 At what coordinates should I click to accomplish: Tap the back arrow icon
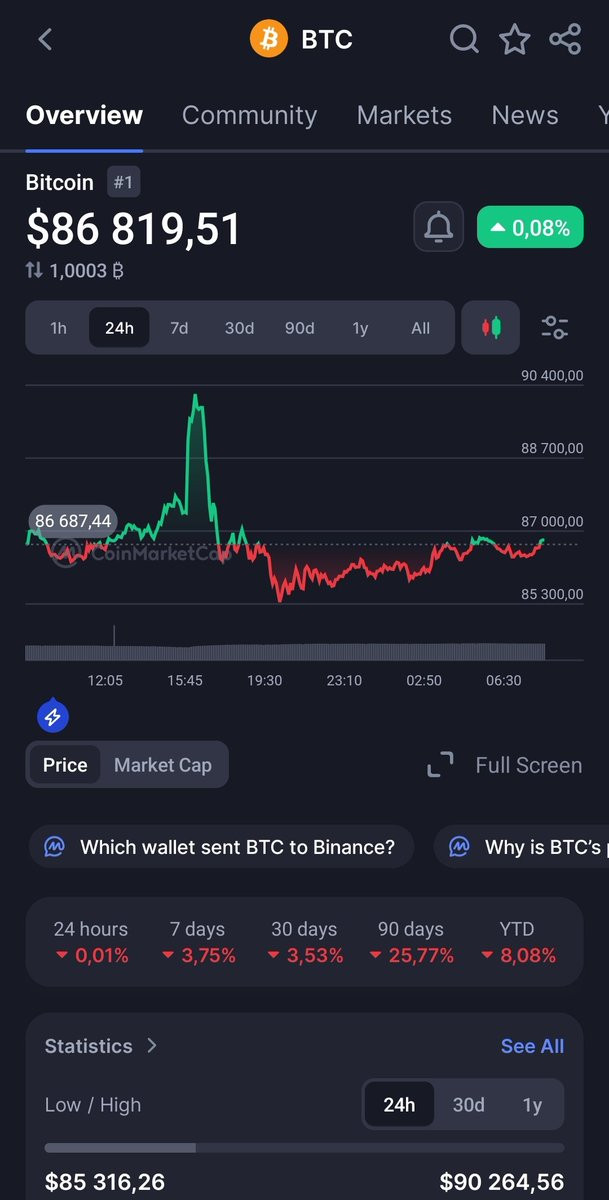45,39
